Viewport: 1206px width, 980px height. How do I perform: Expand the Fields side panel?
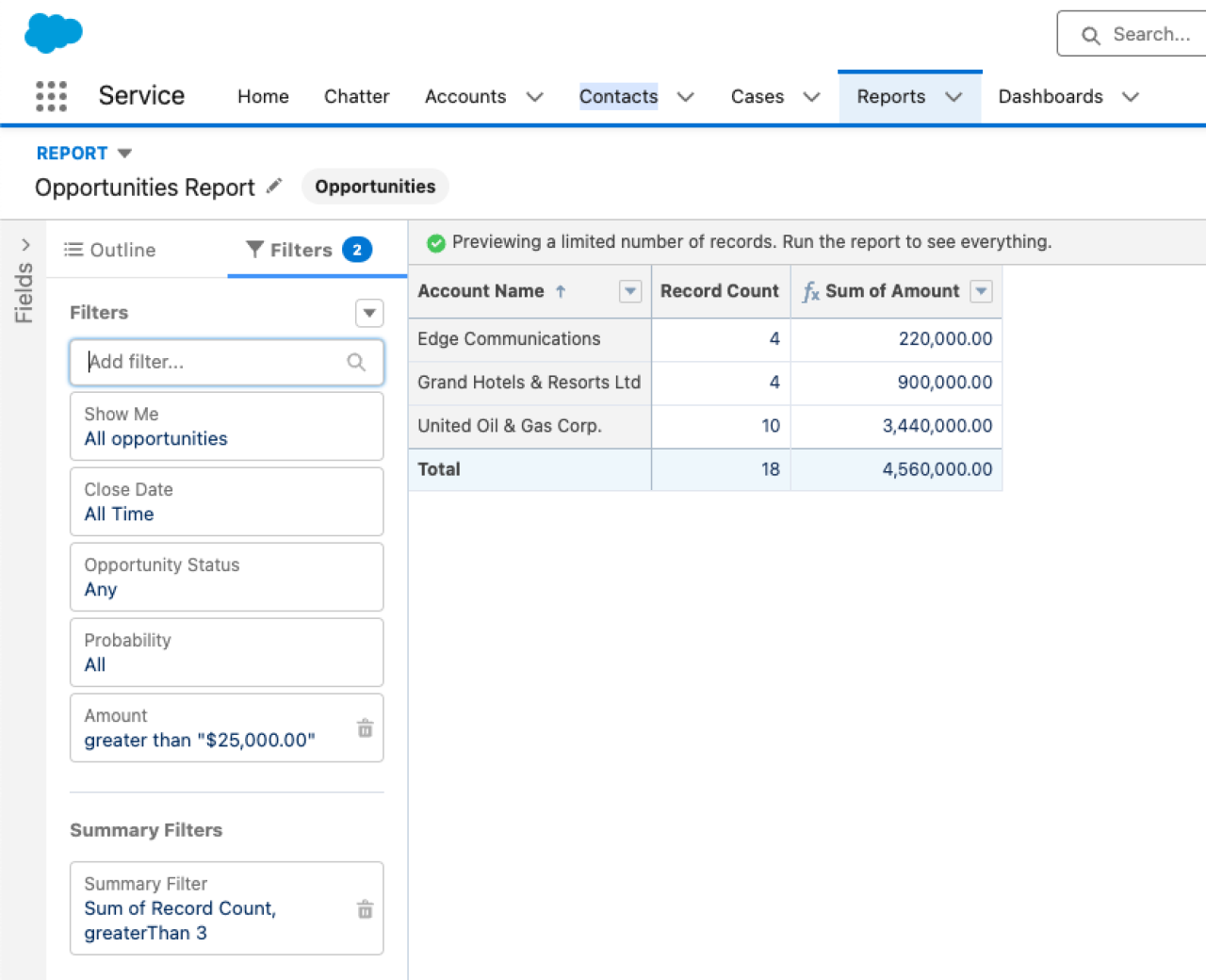pyautogui.click(x=24, y=245)
